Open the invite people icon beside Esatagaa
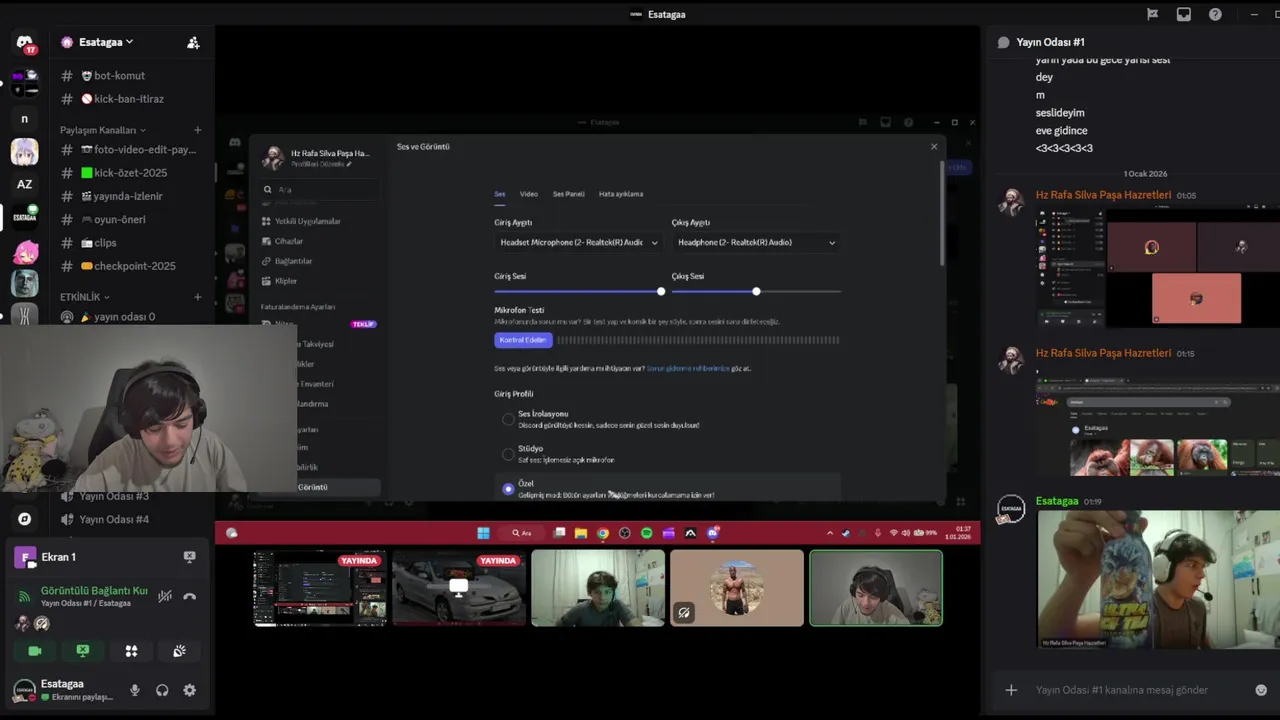Viewport: 1280px width, 720px height. pos(193,43)
